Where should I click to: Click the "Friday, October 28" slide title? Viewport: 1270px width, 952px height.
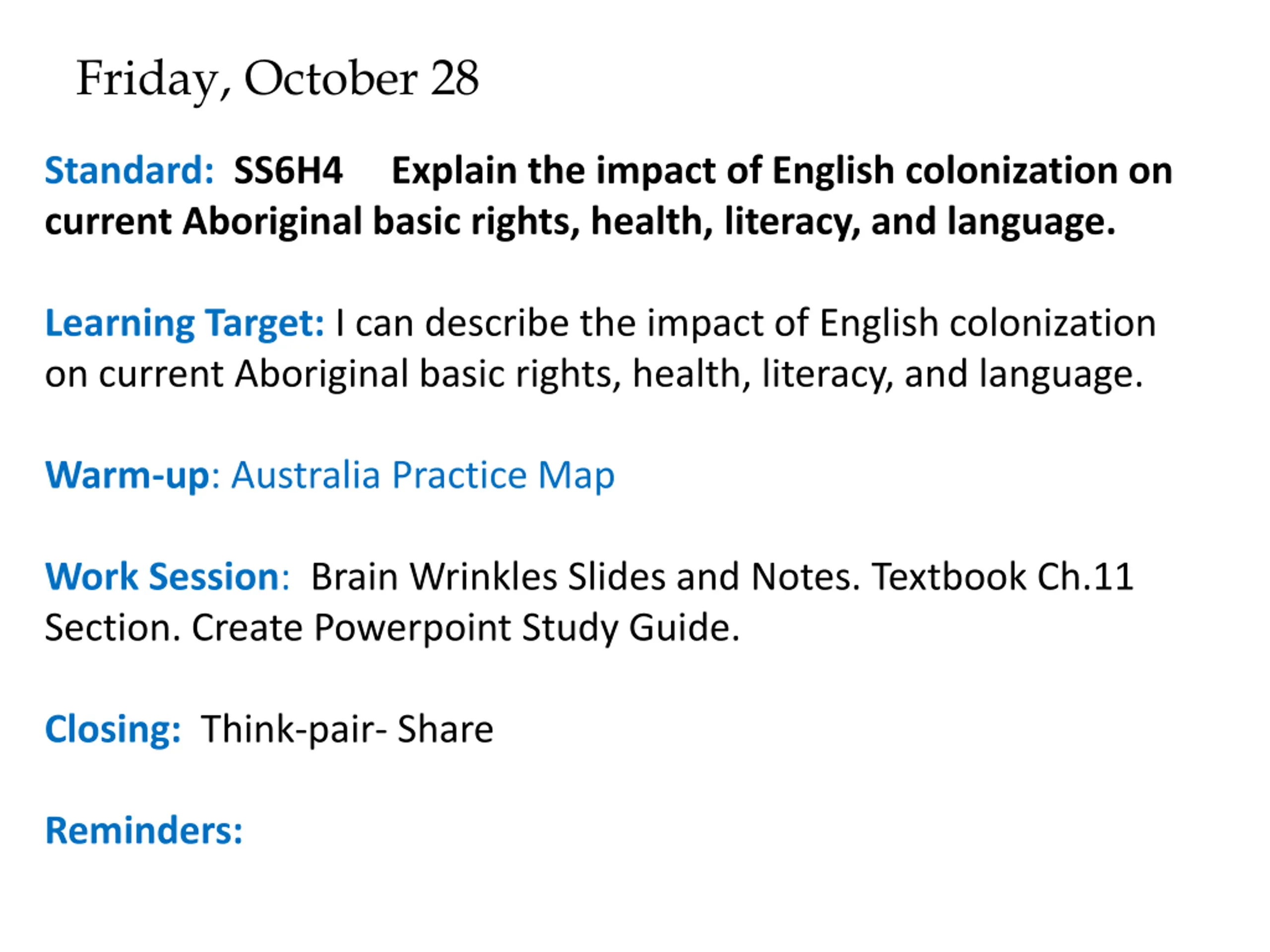[277, 79]
